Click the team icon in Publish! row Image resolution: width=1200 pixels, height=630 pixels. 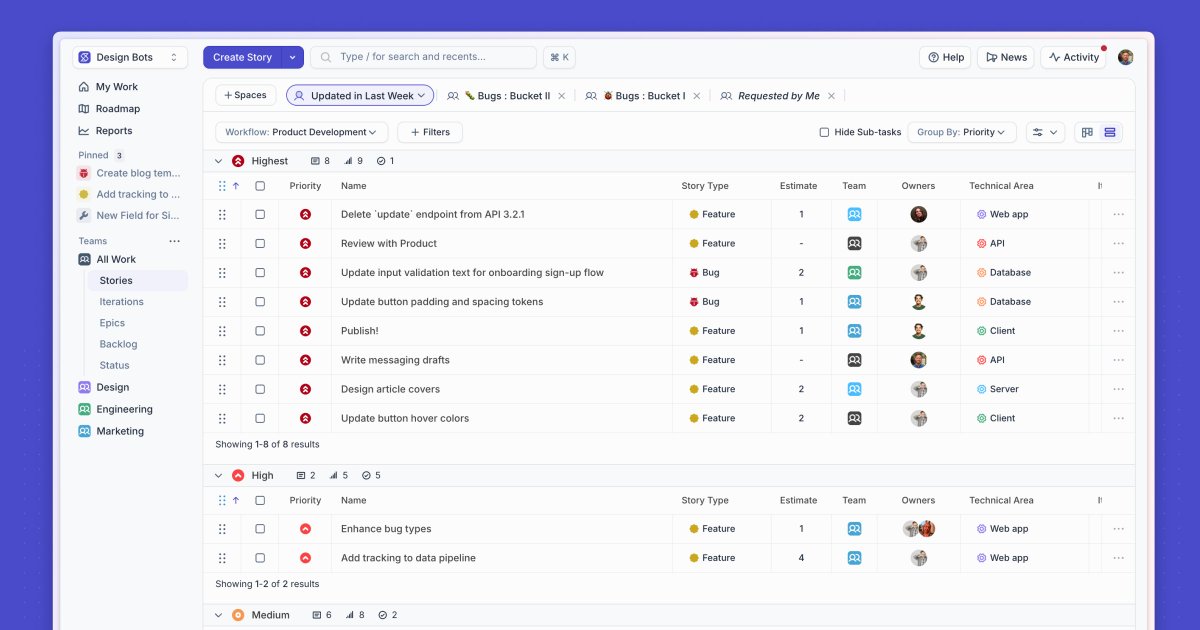point(854,331)
